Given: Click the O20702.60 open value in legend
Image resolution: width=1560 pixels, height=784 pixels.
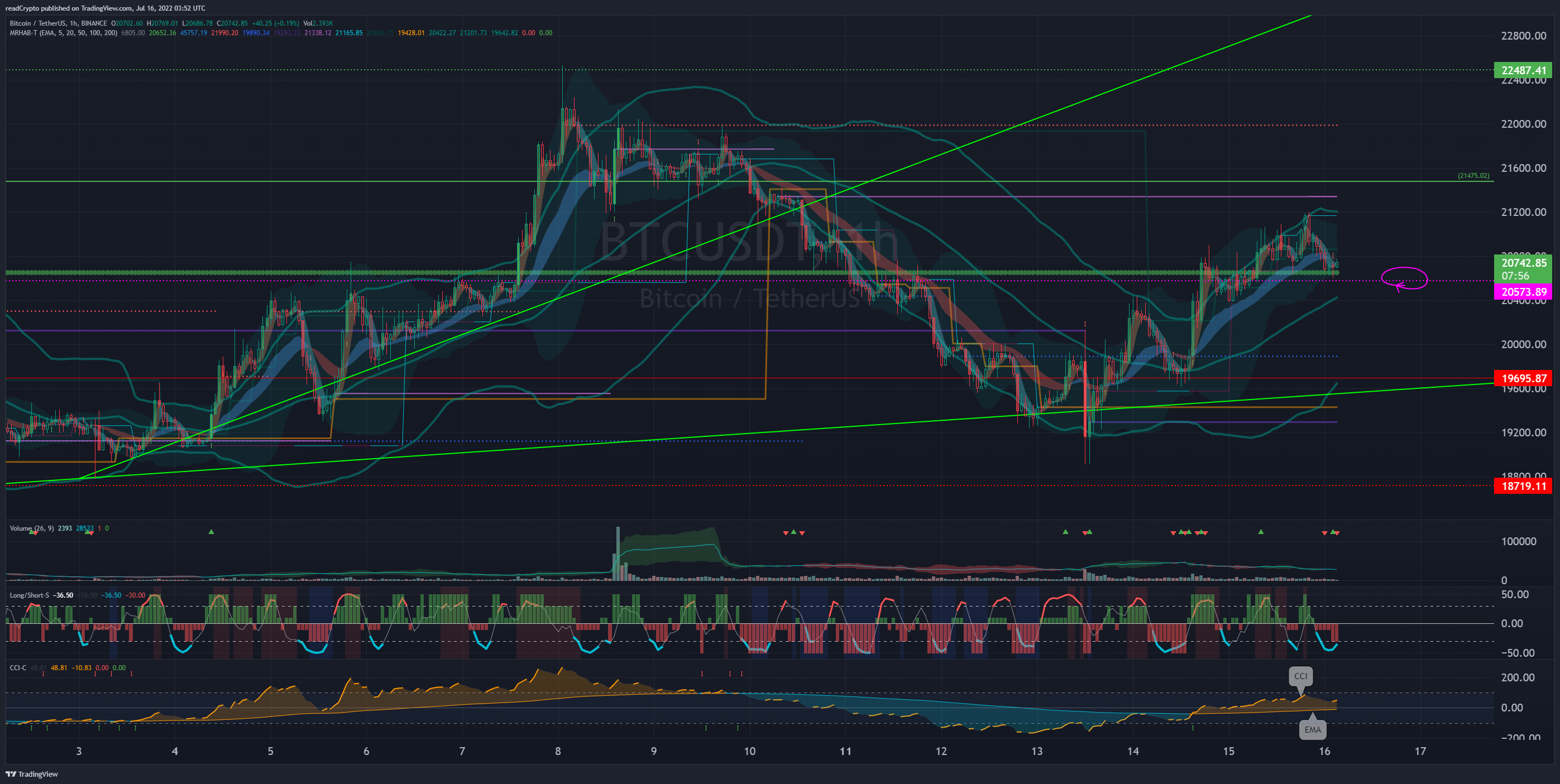Looking at the screenshot, I should 127,23.
